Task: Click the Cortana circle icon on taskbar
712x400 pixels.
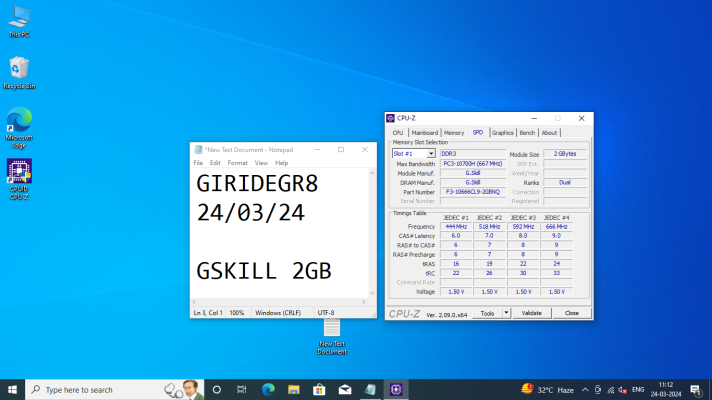Action: click(x=217, y=390)
